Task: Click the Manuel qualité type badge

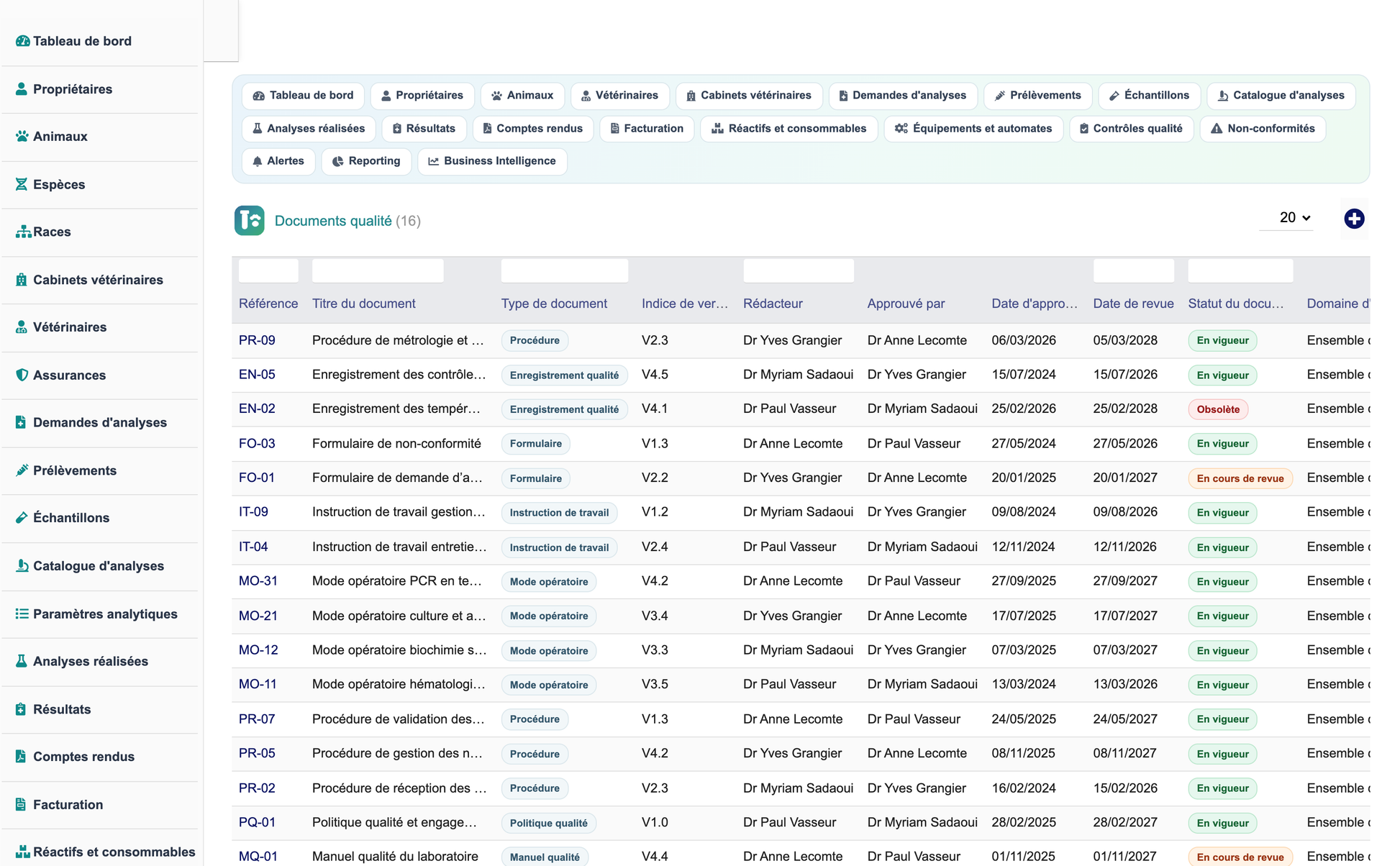Action: (x=545, y=857)
